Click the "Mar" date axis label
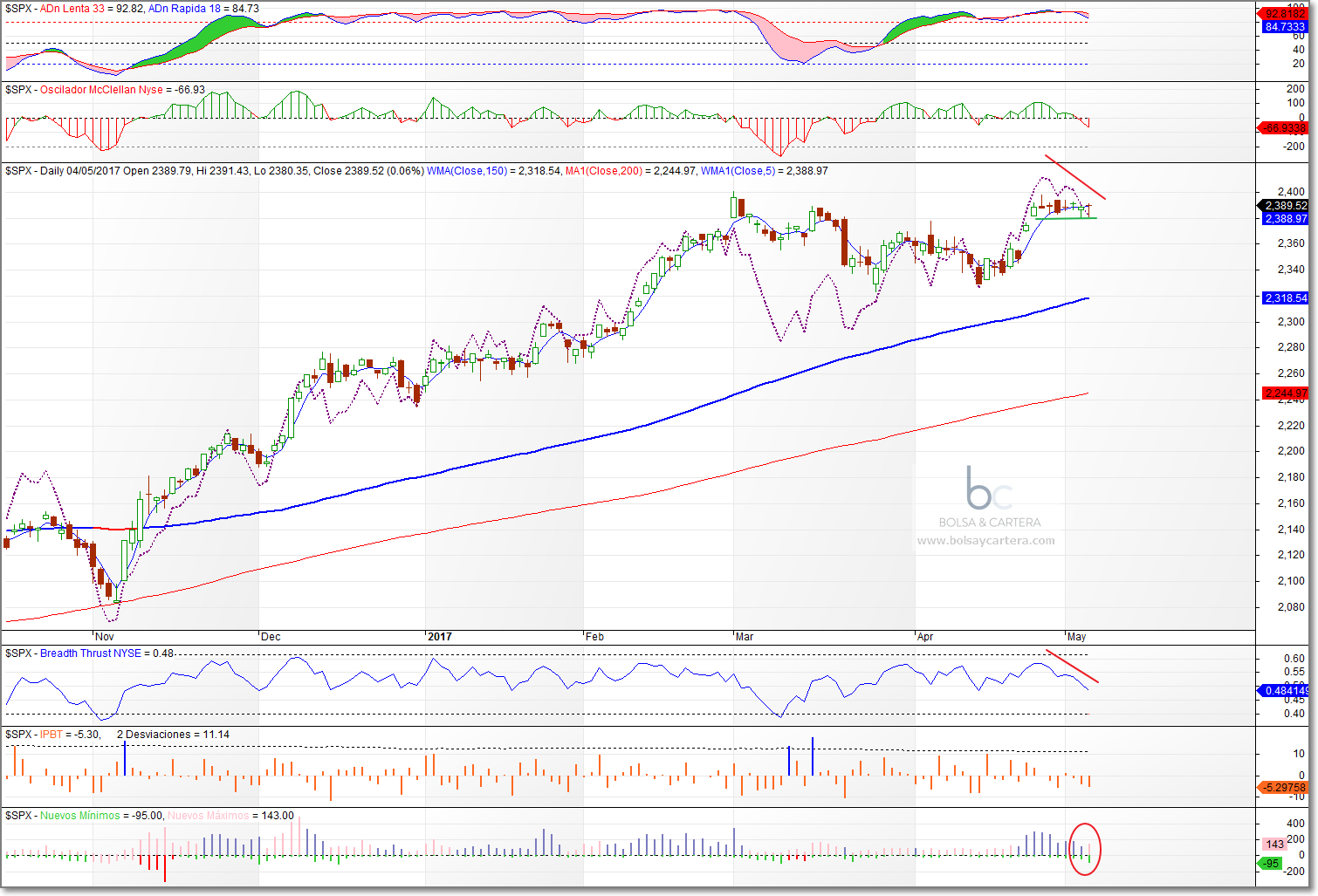Screen dimensions: 1318x896 [745, 637]
